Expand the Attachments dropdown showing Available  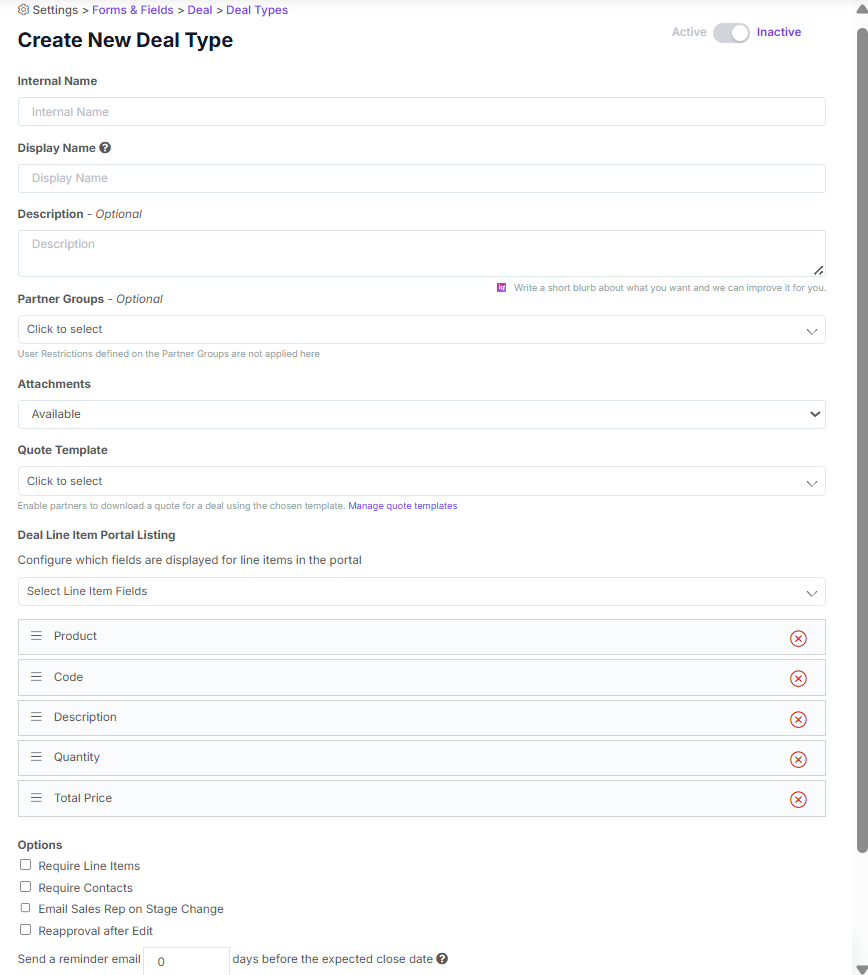tap(422, 414)
